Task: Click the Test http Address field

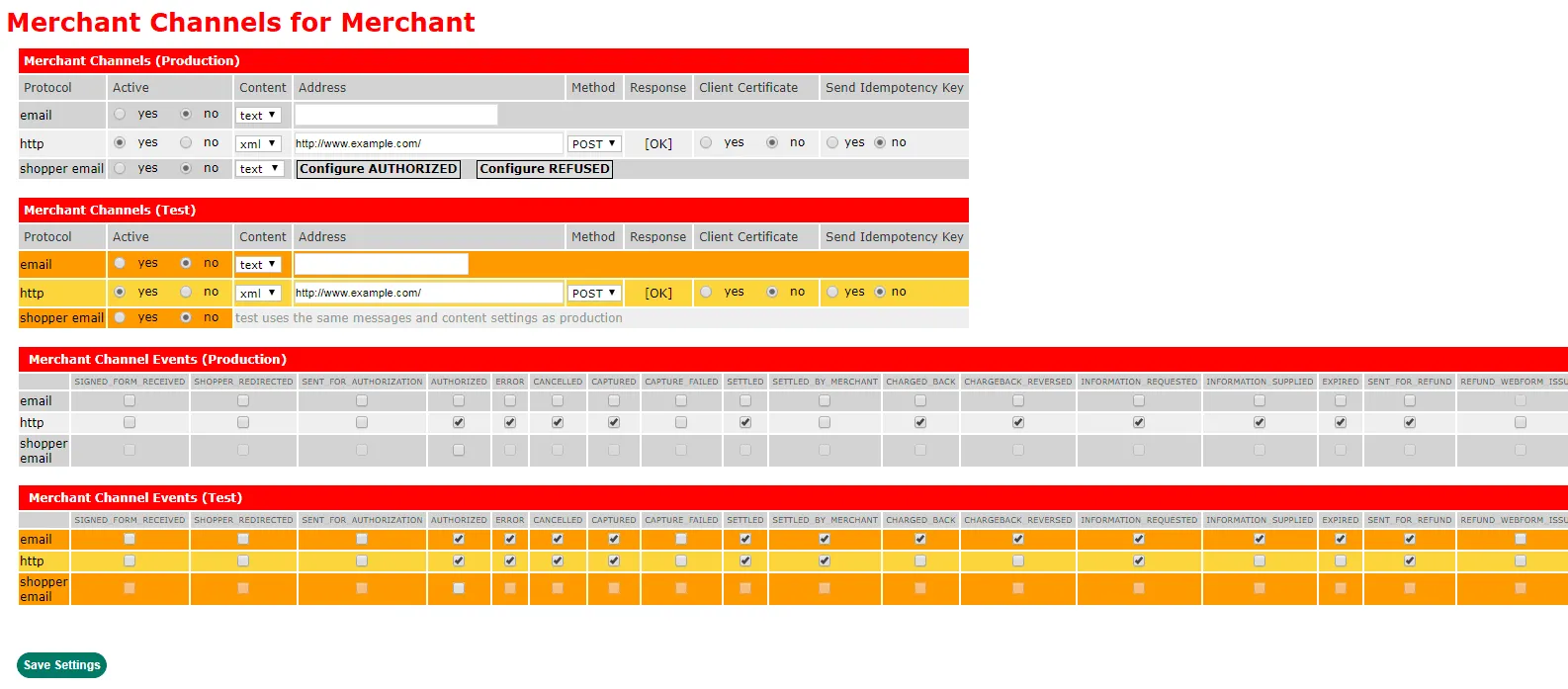Action: 428,293
